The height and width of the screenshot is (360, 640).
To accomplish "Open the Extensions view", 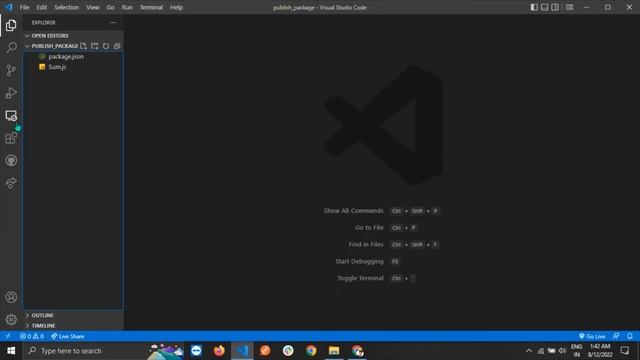I will [11, 138].
